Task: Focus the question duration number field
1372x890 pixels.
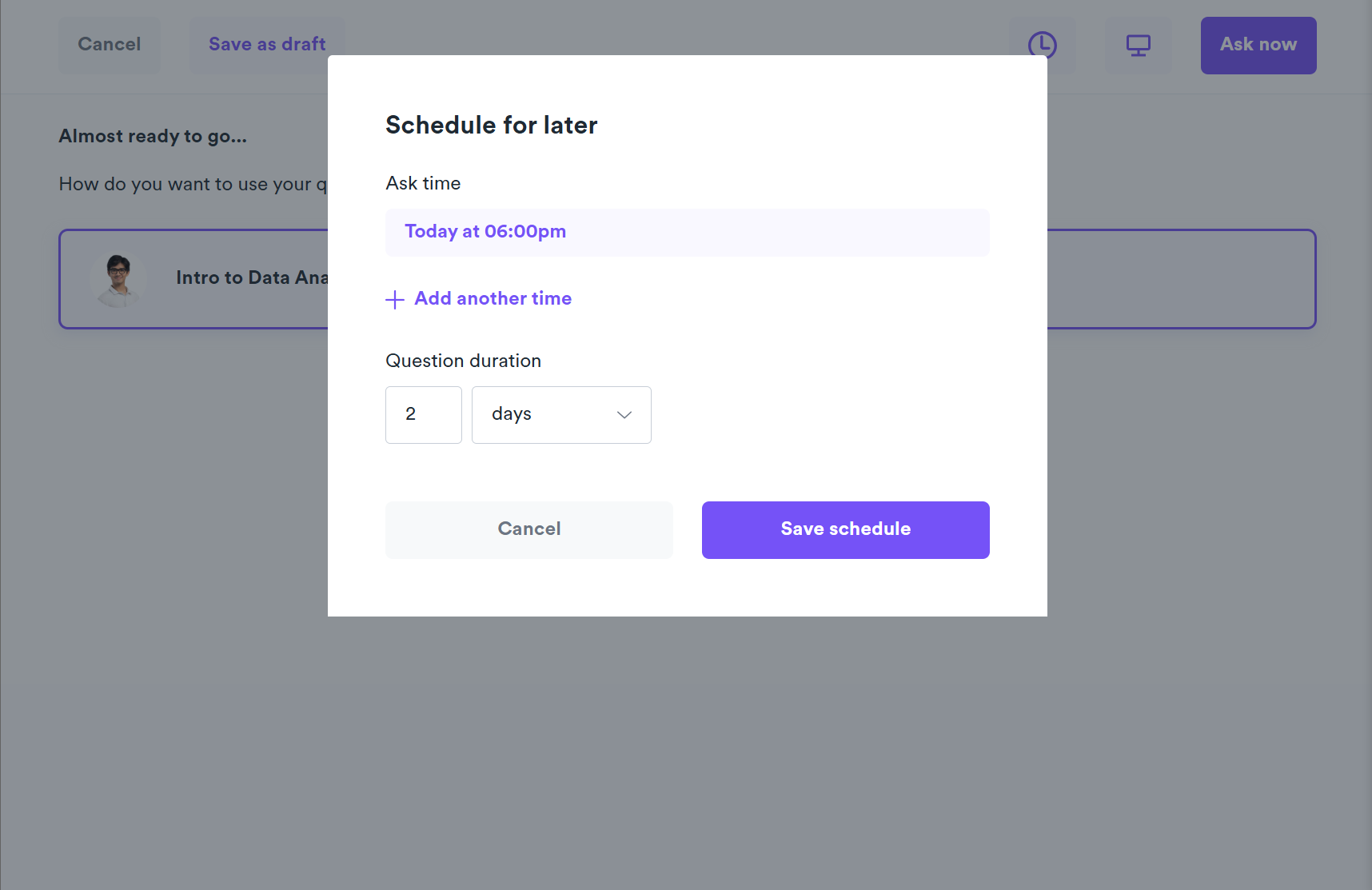Action: tap(423, 414)
